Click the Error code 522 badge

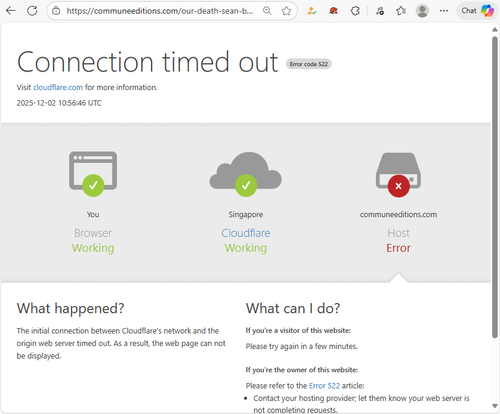pos(309,64)
